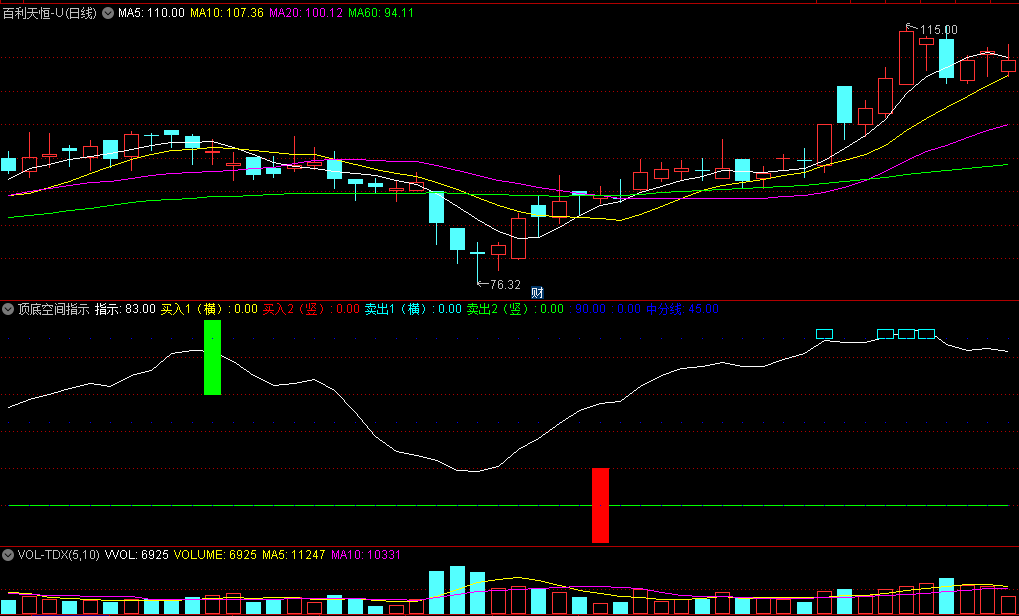Click the 财 financial marker icon
Screen dimensions: 1019x616
[537, 293]
